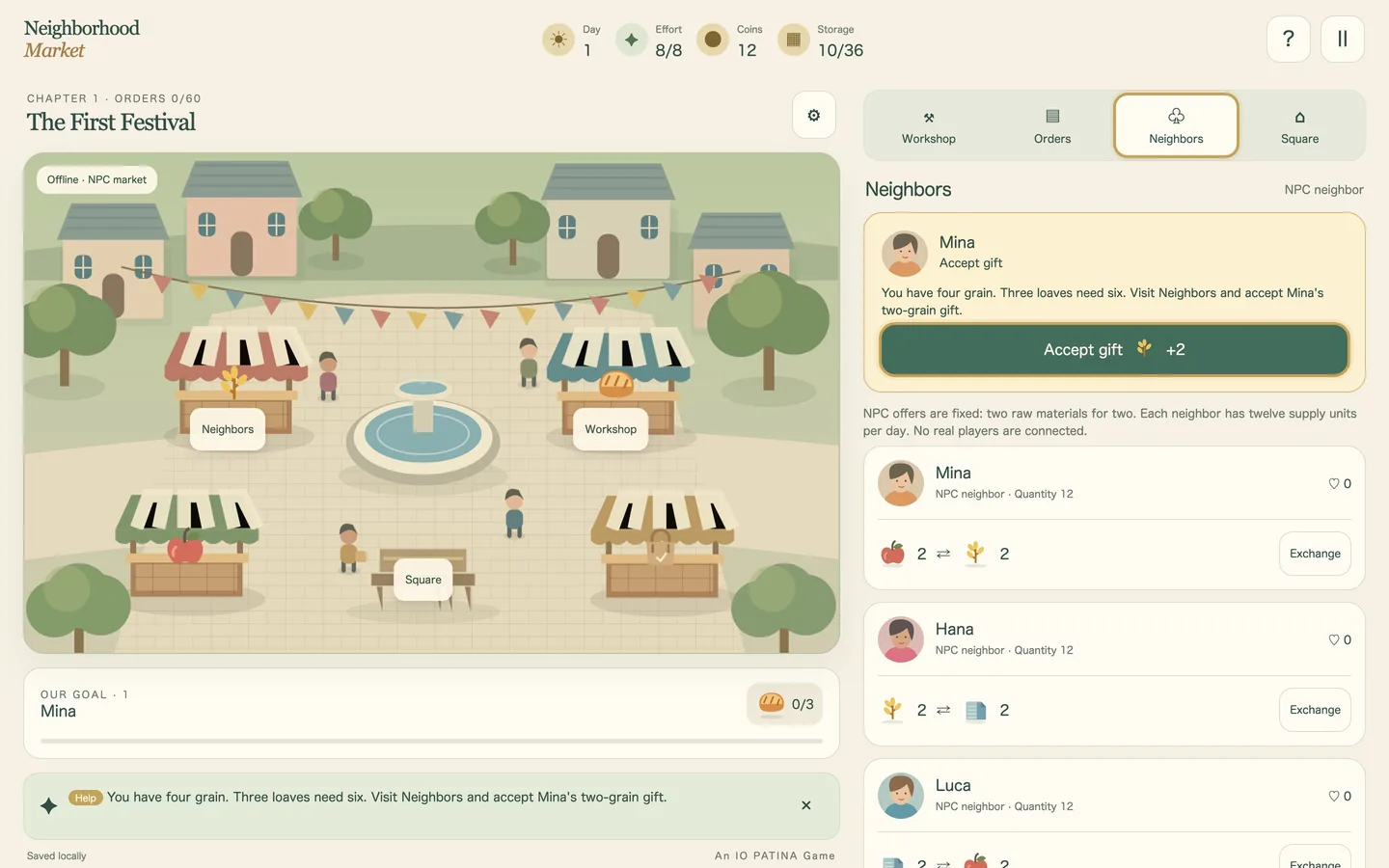The height and width of the screenshot is (868, 1389).
Task: Click the bread goal counter 0/3
Action: pyautogui.click(x=785, y=704)
